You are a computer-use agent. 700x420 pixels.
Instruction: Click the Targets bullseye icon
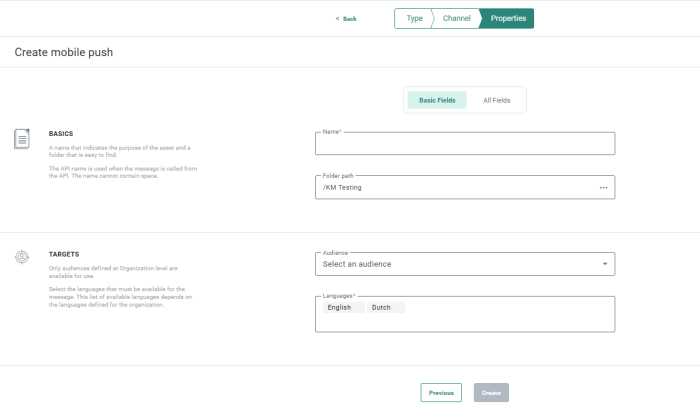[x=22, y=257]
